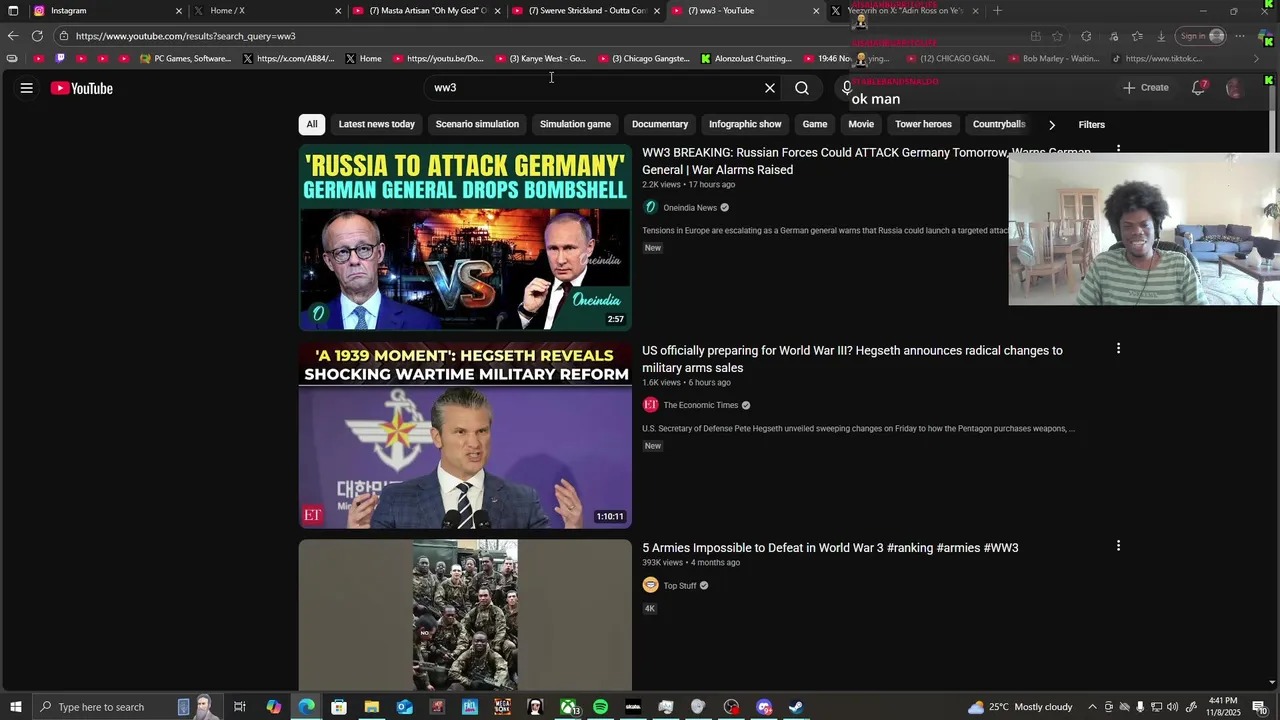Open the tiktok.c... bookmark
The width and height of the screenshot is (1280, 720).
[1156, 59]
